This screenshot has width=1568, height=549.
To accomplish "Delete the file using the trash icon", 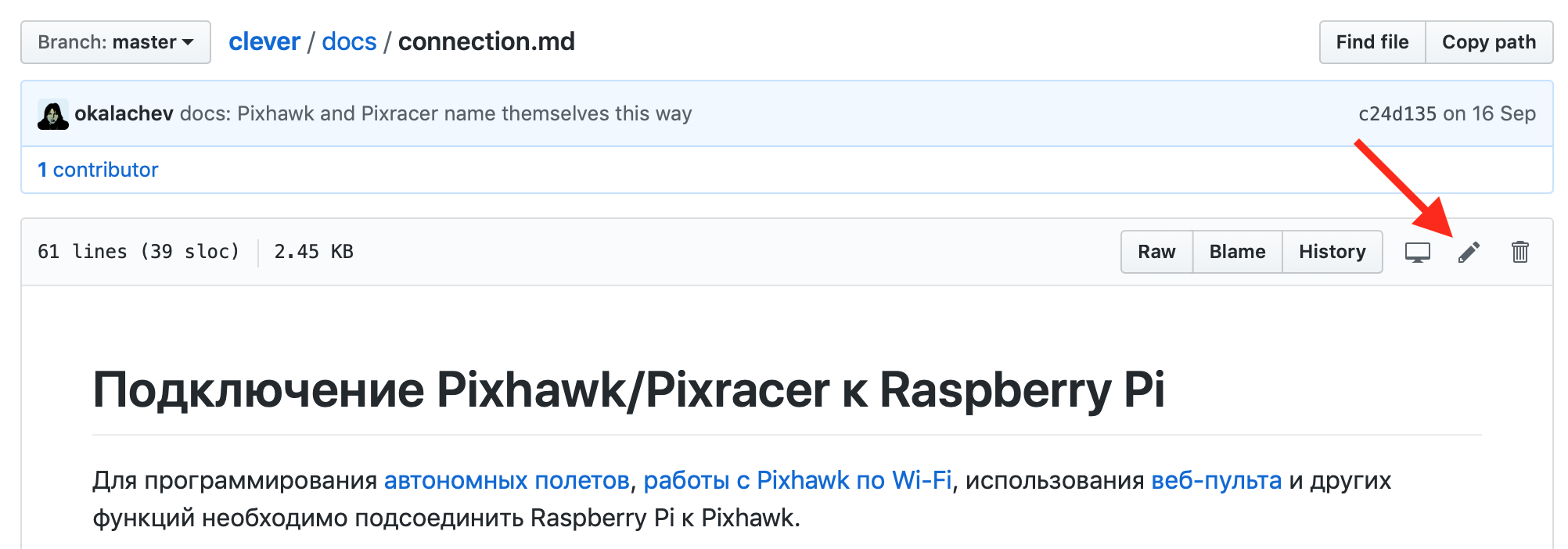I will tap(1521, 252).
